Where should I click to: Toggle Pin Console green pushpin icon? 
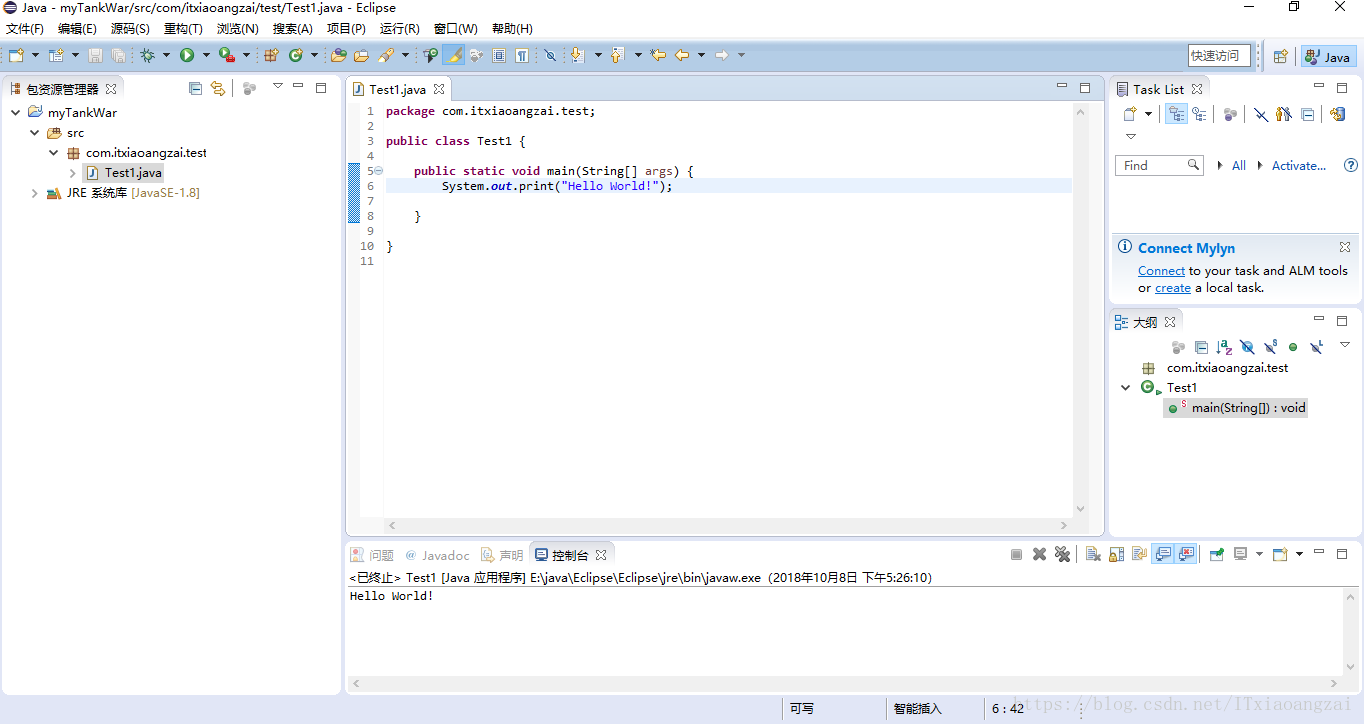[1217, 554]
